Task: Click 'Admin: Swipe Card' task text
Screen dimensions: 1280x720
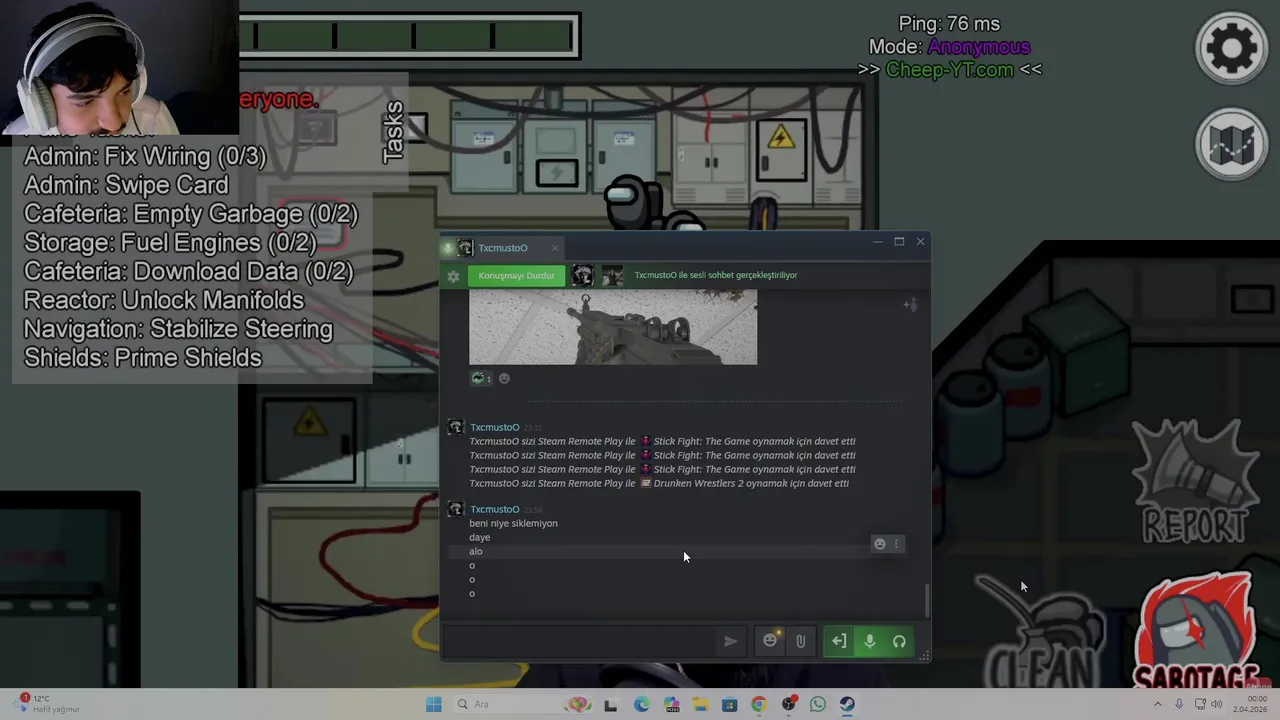Action: tap(126, 185)
